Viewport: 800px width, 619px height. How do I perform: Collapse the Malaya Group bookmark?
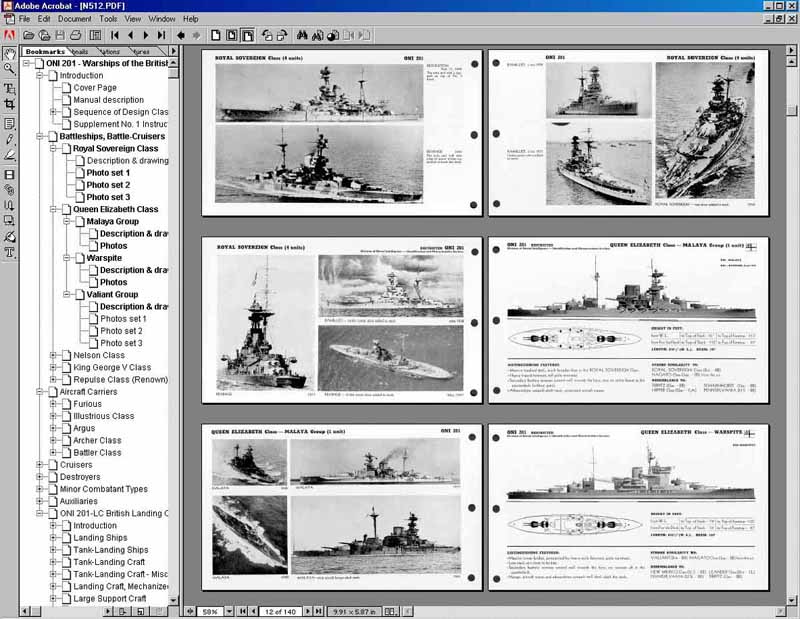[66, 221]
